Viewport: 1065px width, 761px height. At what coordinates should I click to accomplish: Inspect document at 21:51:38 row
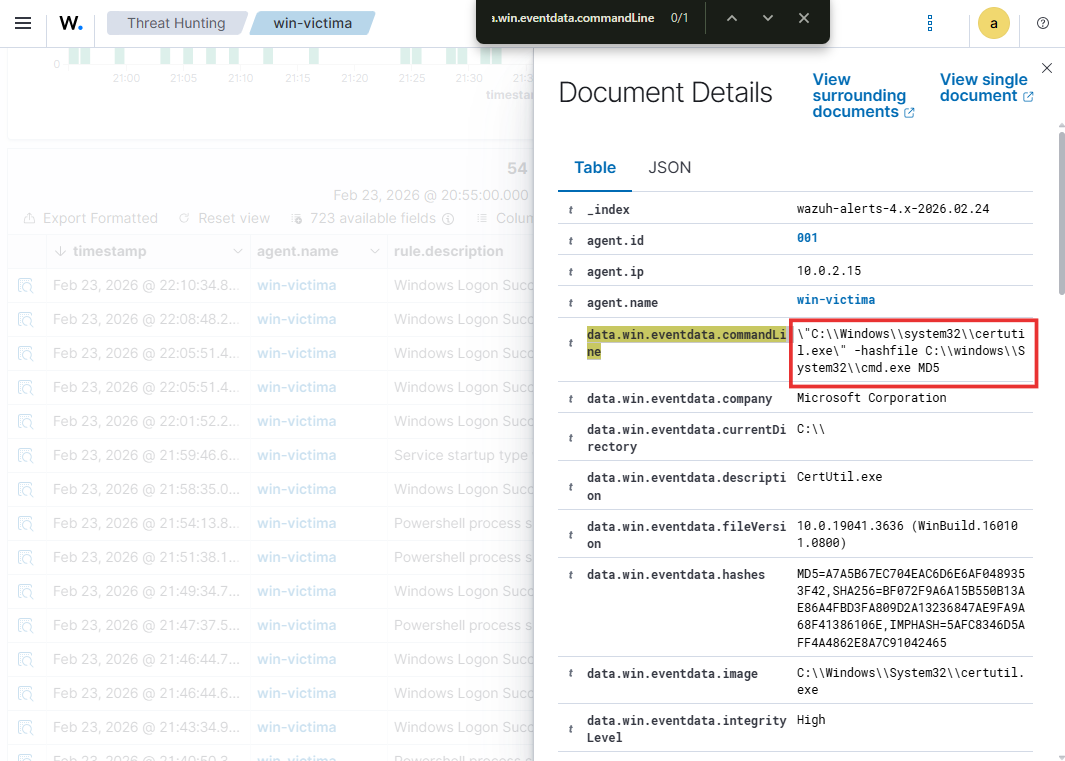(x=26, y=557)
